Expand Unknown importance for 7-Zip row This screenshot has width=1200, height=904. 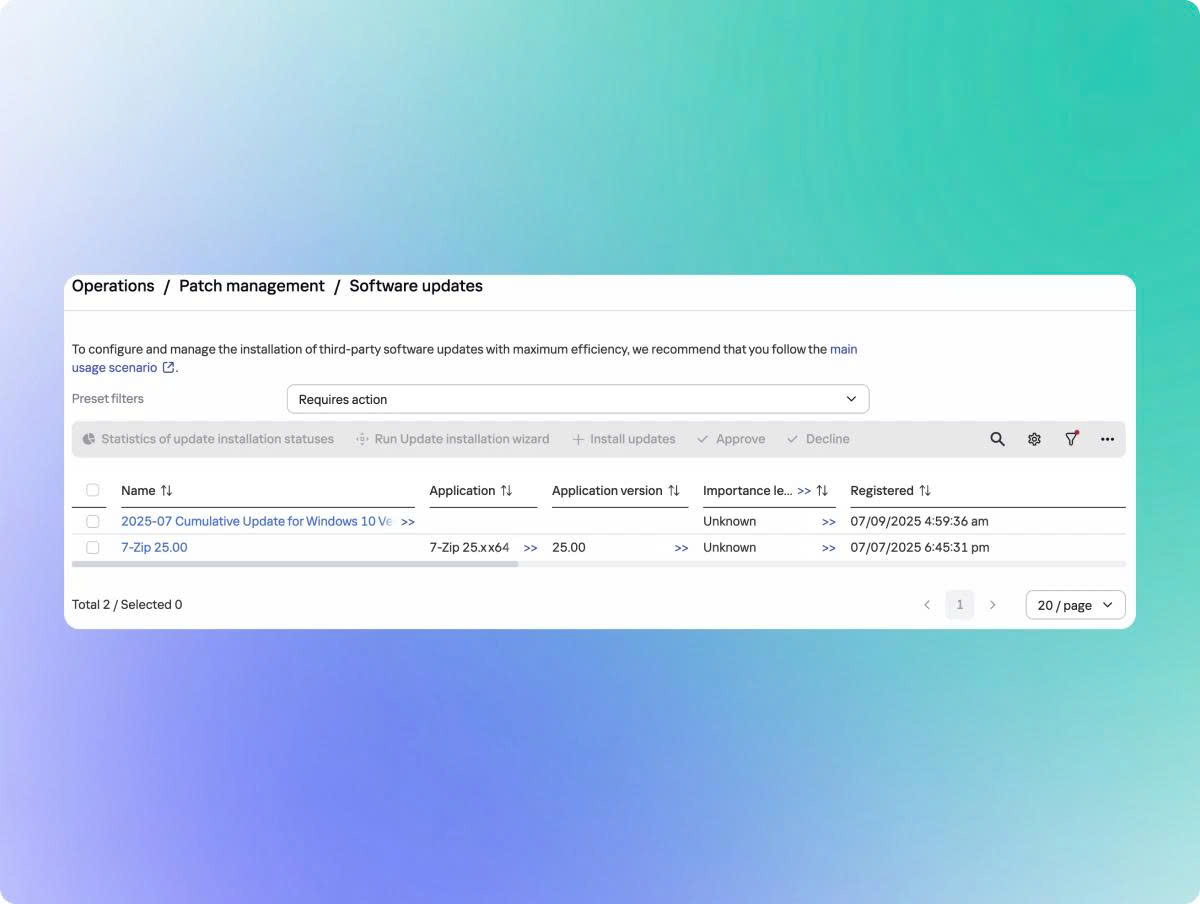tap(829, 548)
